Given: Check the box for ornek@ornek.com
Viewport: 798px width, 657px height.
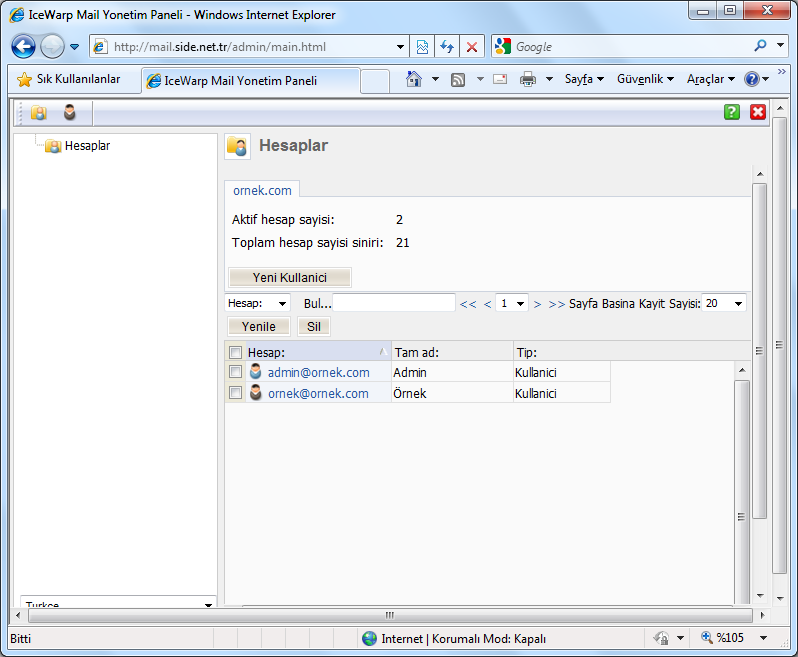Looking at the screenshot, I should pyautogui.click(x=235, y=393).
